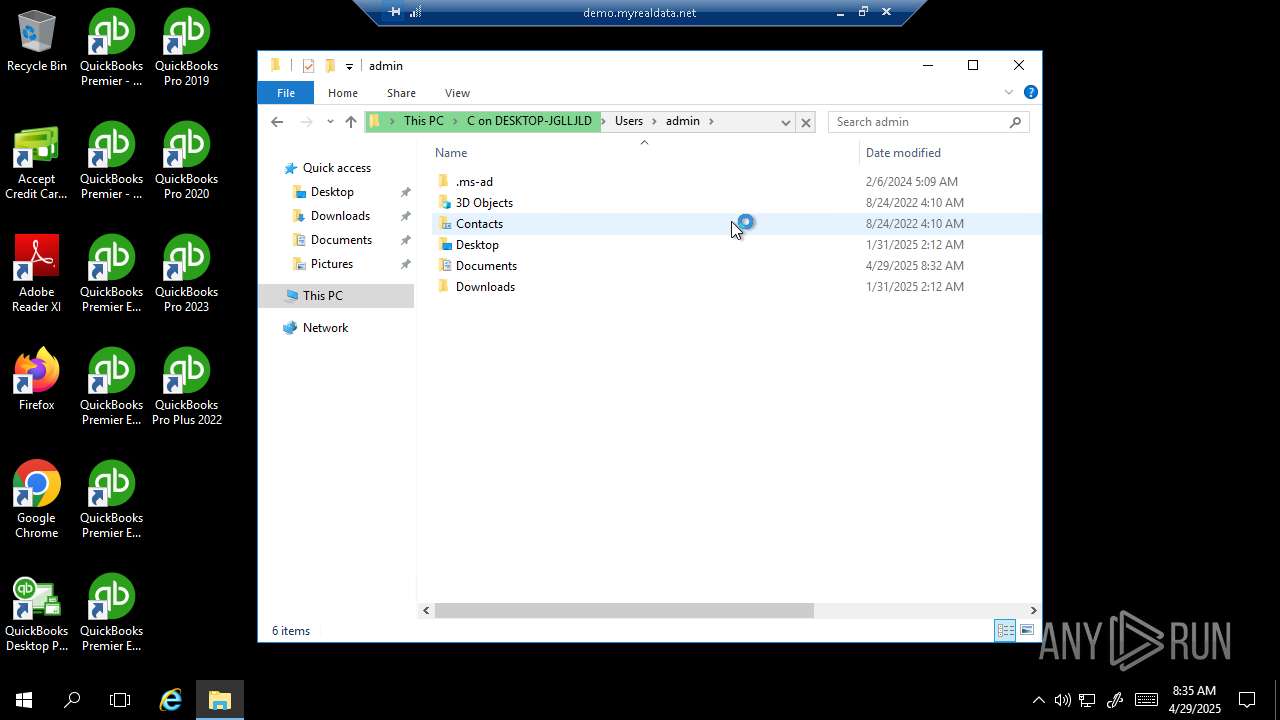Click C on DESKTOP-JGLLJLD breadcrumb

pos(529,121)
